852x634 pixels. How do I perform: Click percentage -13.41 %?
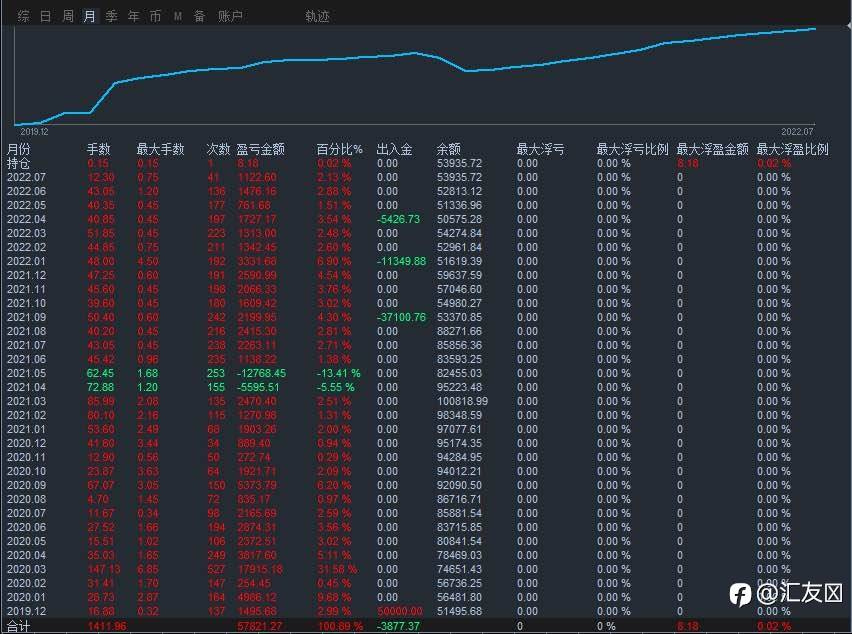point(339,373)
